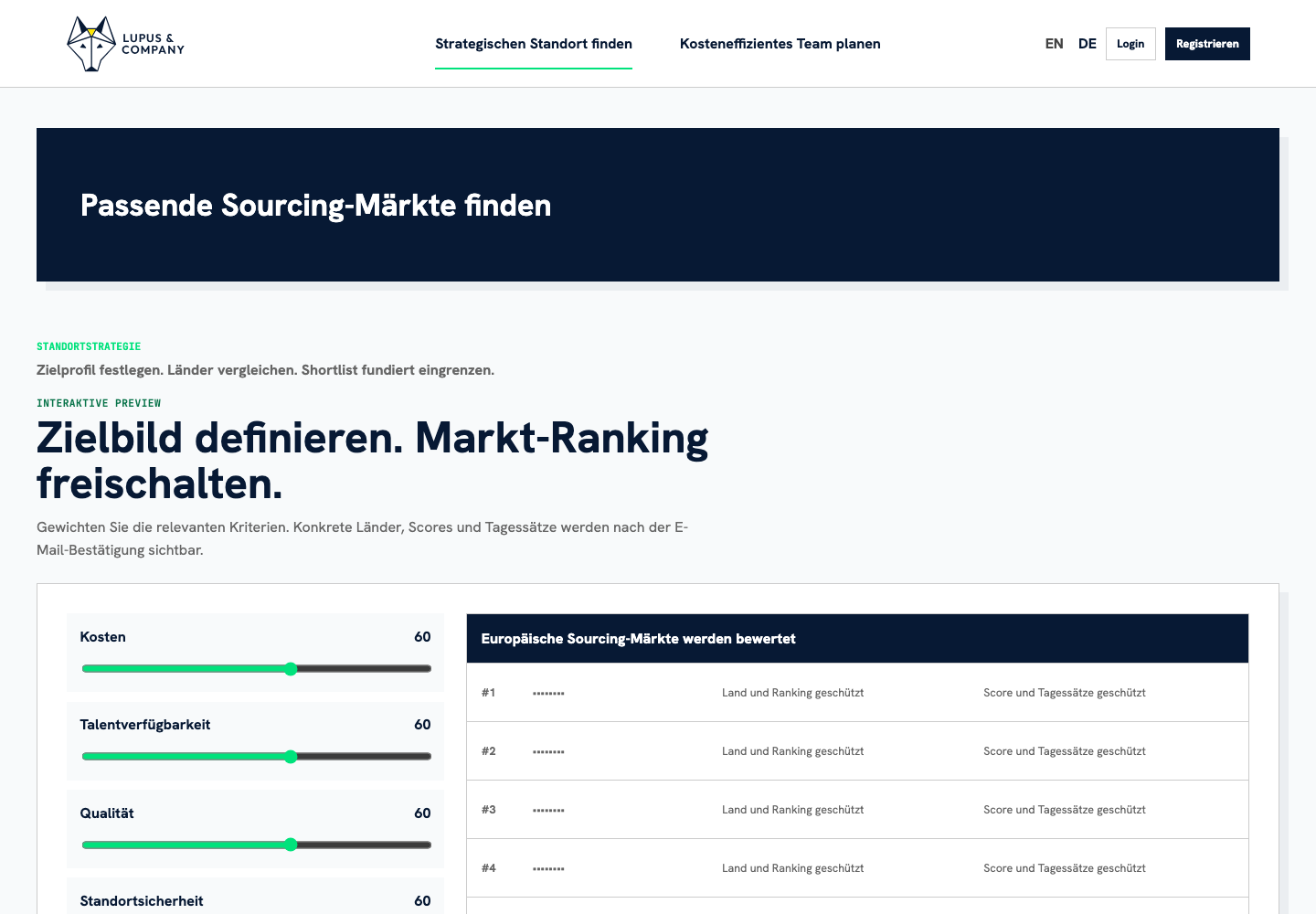Click Land und Ranking geschützt in row #4
This screenshot has height=914, width=1316.
793,868
